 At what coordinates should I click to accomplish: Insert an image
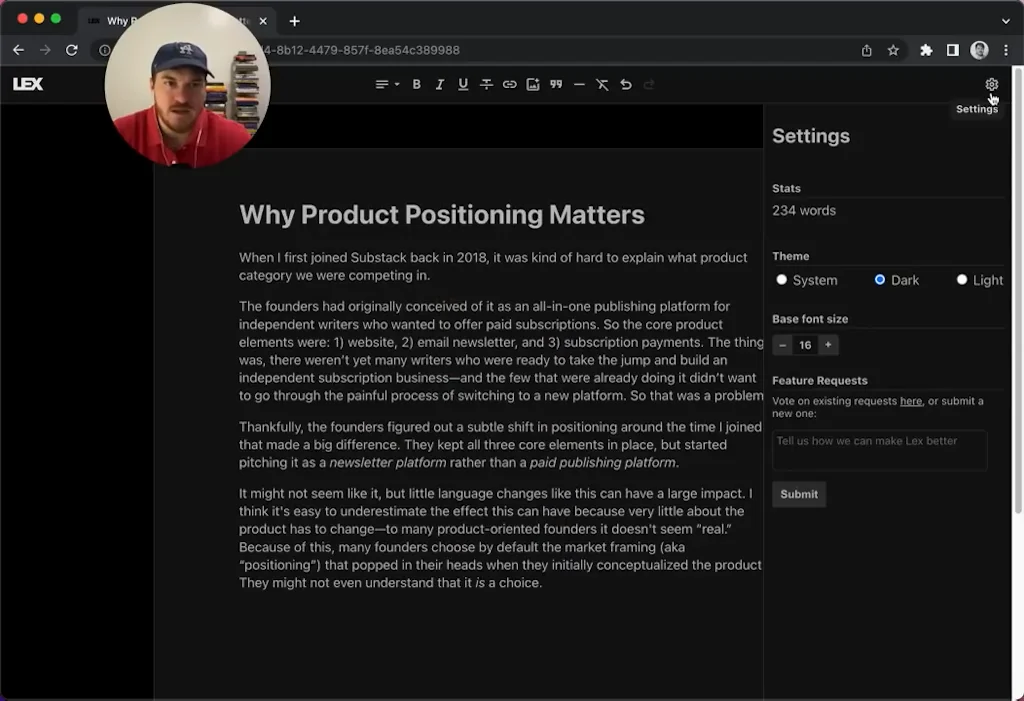click(x=533, y=84)
